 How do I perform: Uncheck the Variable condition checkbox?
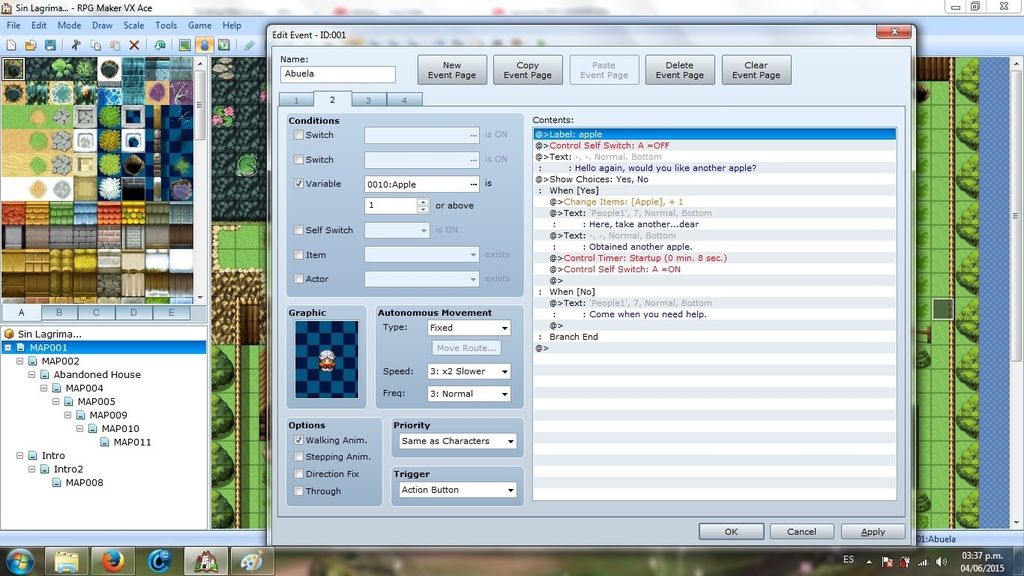click(299, 184)
